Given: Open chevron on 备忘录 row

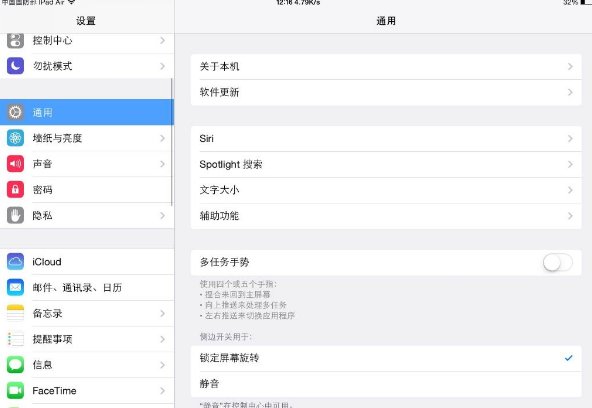Looking at the screenshot, I should [163, 313].
